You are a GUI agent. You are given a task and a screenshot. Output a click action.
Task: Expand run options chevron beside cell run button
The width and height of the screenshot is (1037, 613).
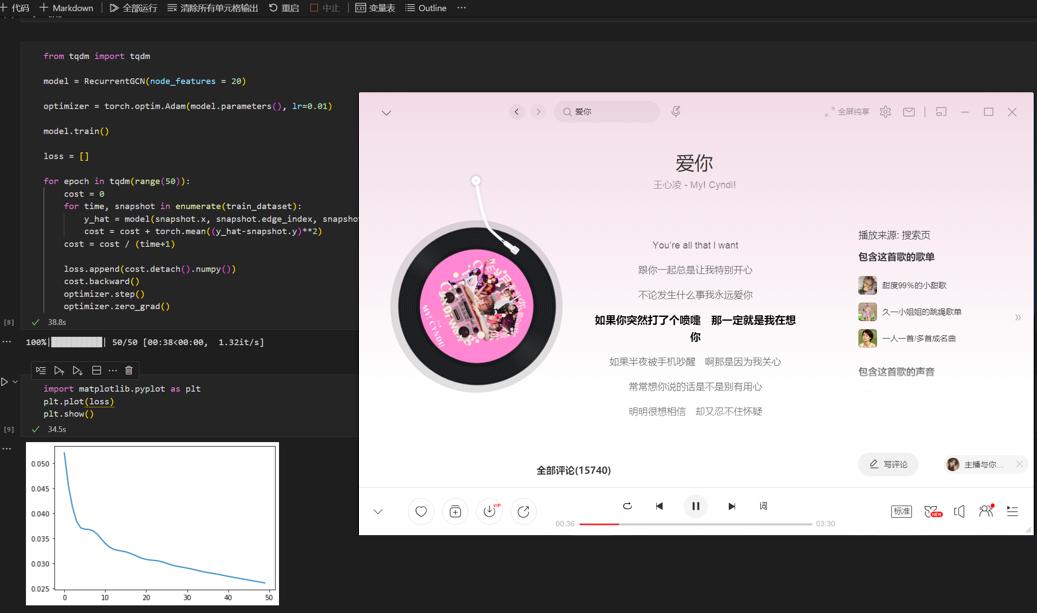15,382
